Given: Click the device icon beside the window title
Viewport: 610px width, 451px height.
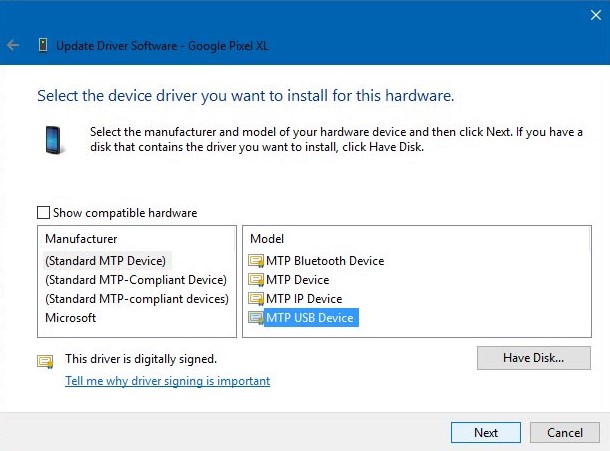Looking at the screenshot, I should 43,45.
